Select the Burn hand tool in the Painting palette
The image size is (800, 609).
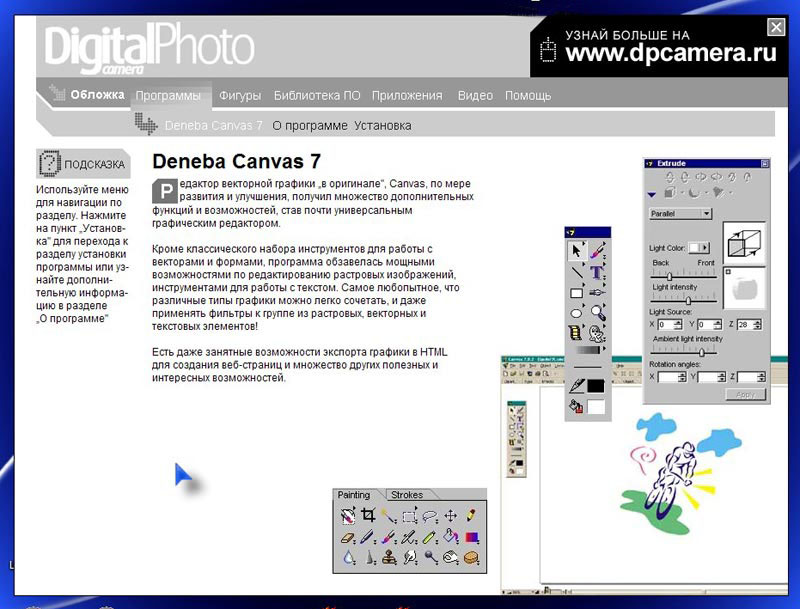tap(451, 557)
